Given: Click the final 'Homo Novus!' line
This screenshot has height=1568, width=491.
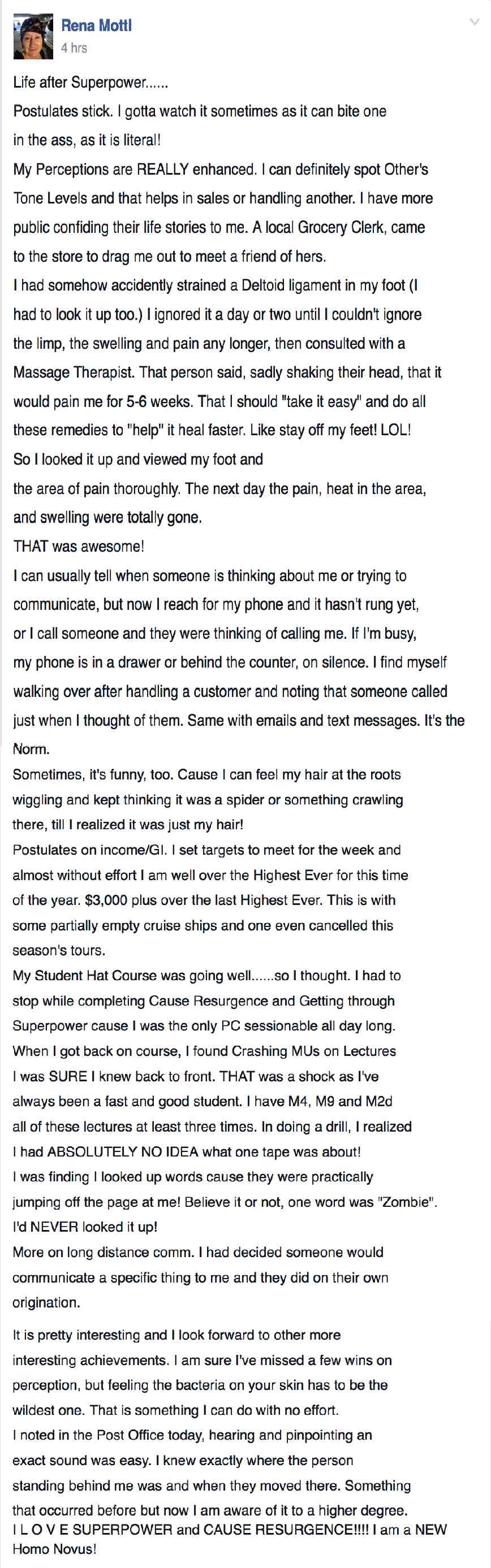Looking at the screenshot, I should pos(54,1549).
